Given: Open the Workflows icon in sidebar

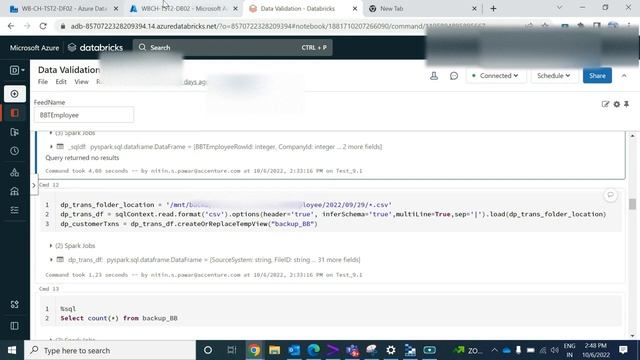Looking at the screenshot, I should click(15, 210).
